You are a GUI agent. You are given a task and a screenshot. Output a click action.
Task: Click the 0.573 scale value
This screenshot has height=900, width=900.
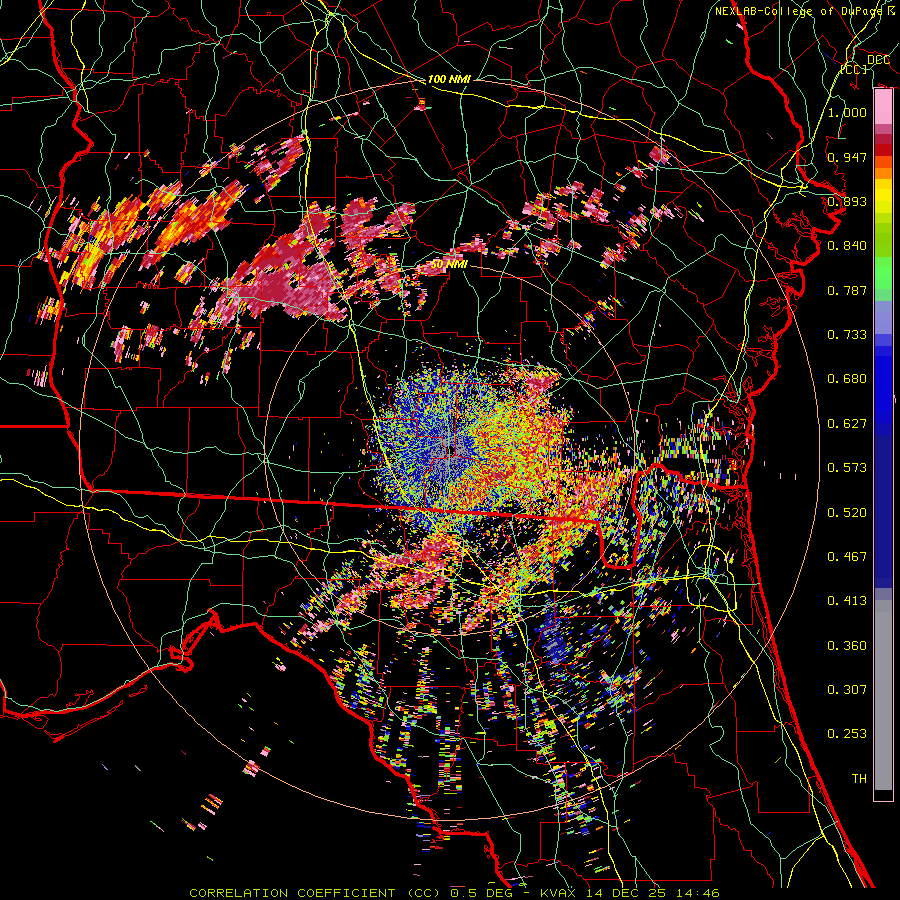(x=847, y=468)
